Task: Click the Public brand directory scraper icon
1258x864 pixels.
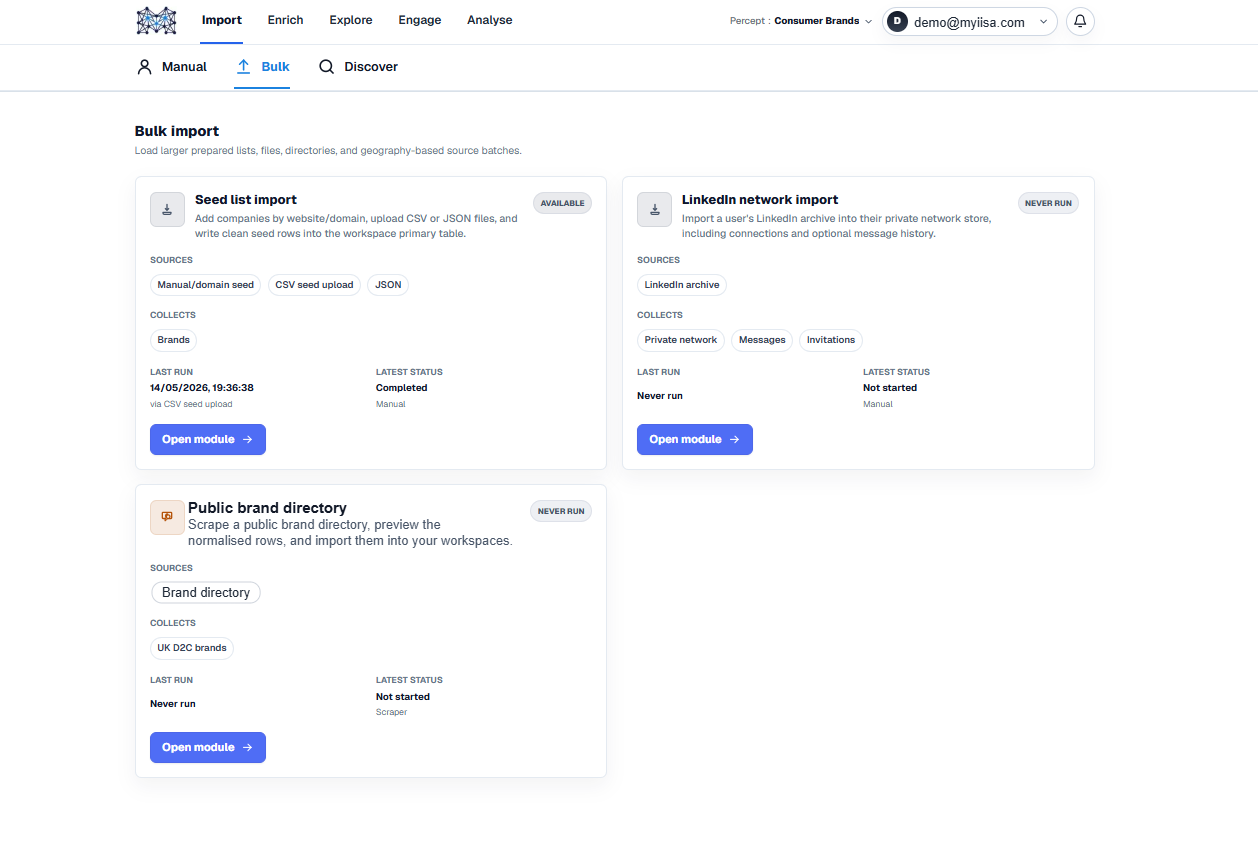Action: pos(167,517)
